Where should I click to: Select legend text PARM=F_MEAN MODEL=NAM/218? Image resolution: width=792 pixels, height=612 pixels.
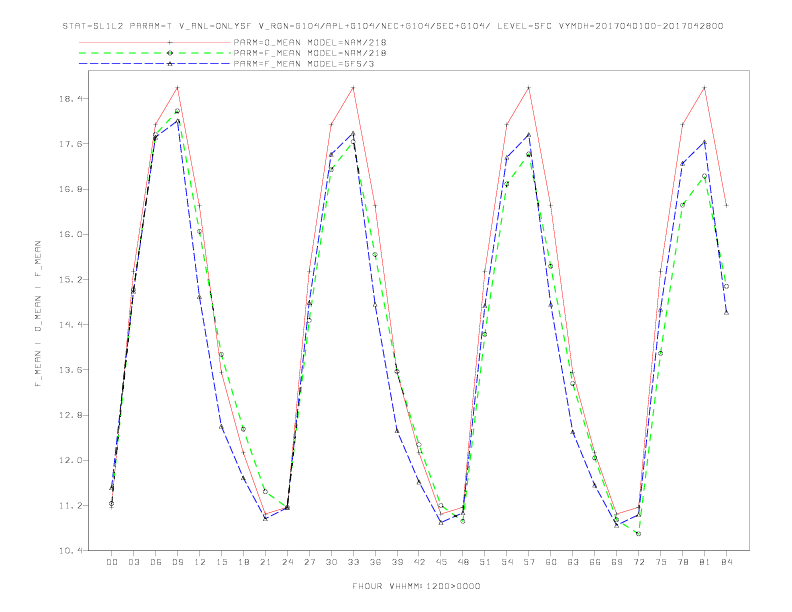(310, 53)
